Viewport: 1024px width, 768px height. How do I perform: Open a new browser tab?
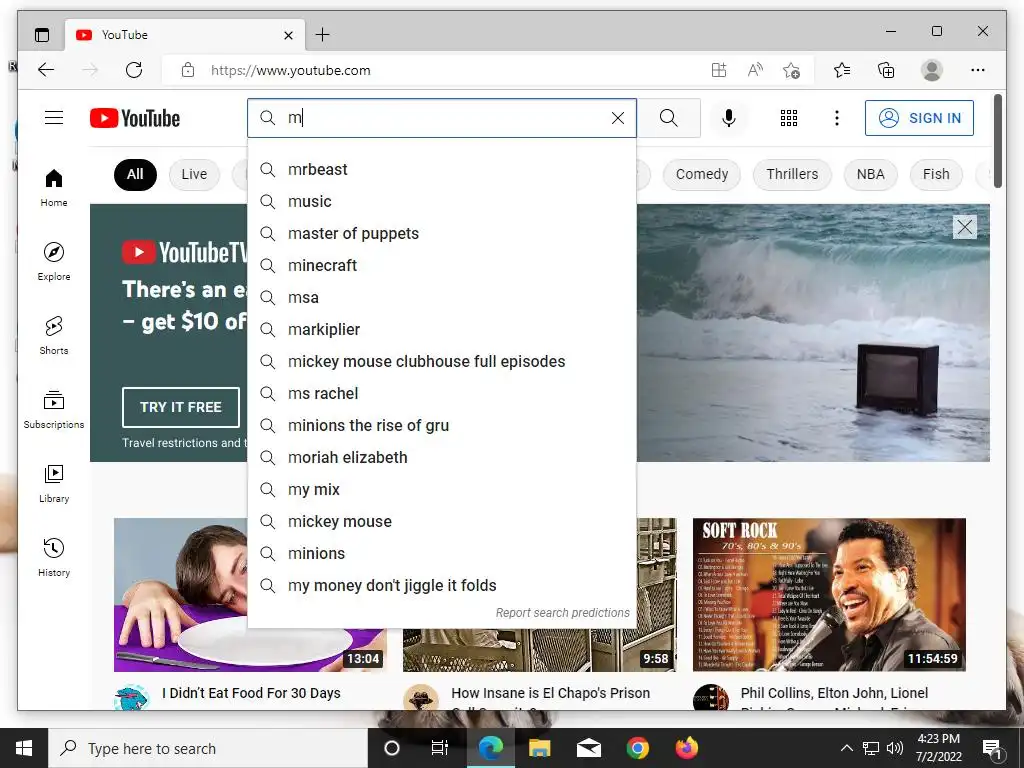pos(323,35)
